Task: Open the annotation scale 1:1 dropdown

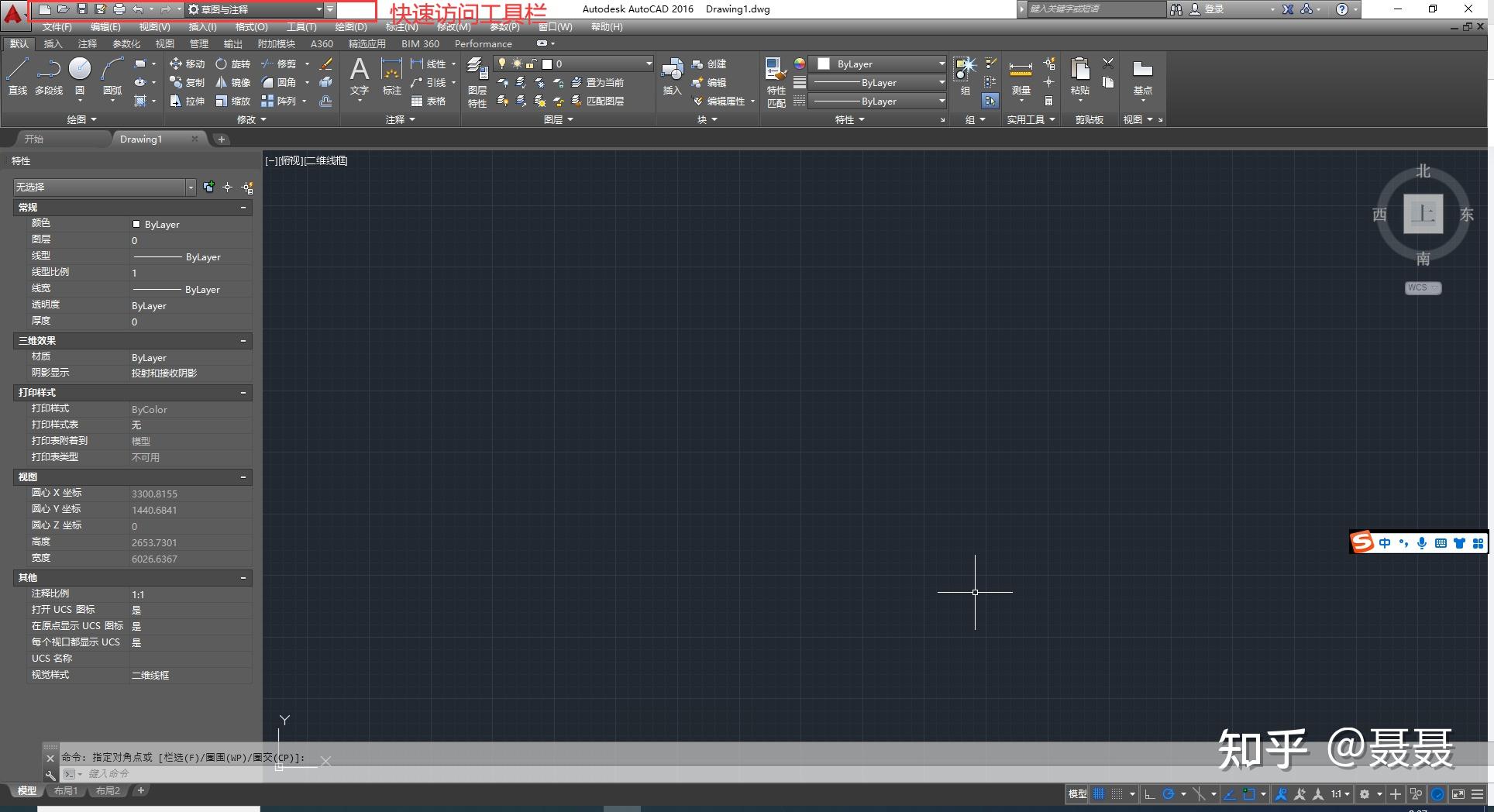Action: click(x=1340, y=794)
